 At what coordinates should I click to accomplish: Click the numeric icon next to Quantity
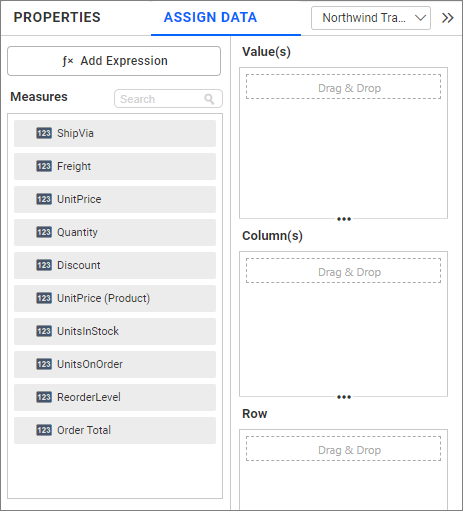[44, 232]
